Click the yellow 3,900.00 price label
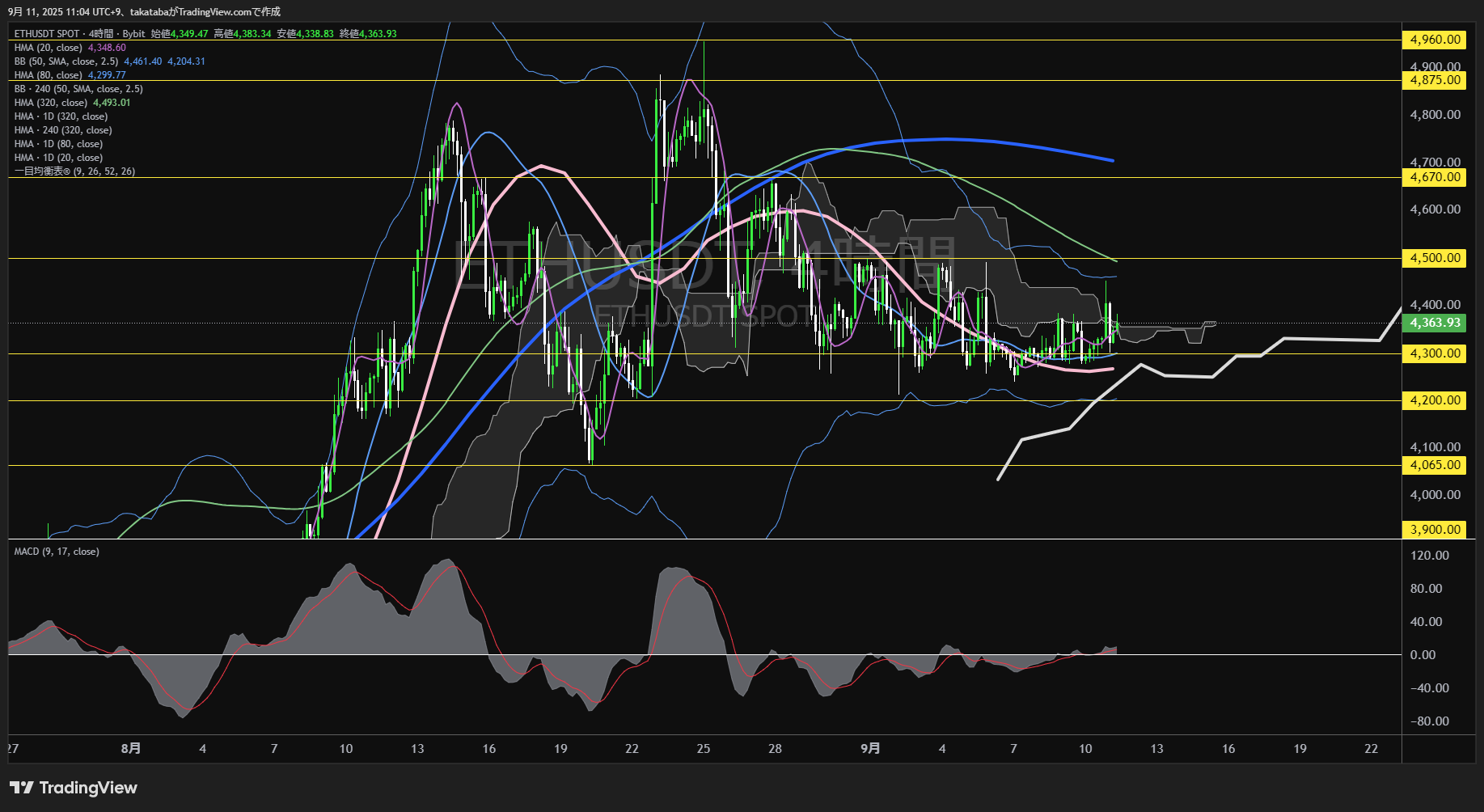Screen dimensions: 1484x812 1435,530
